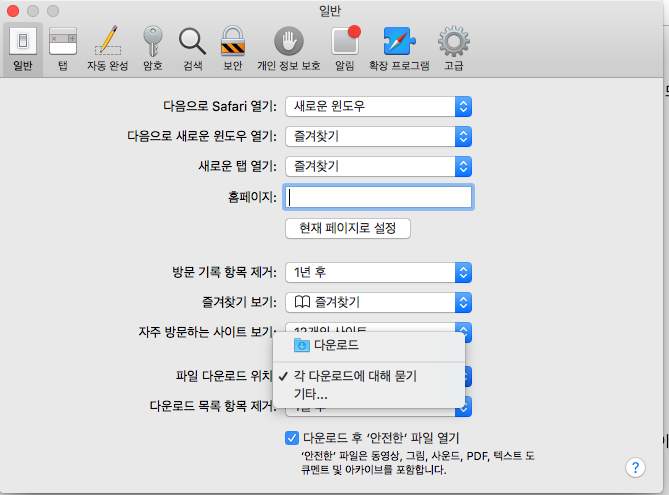Select 각 다운로드에 대해 묻기 menu option
The width and height of the screenshot is (669, 495).
pos(369,376)
